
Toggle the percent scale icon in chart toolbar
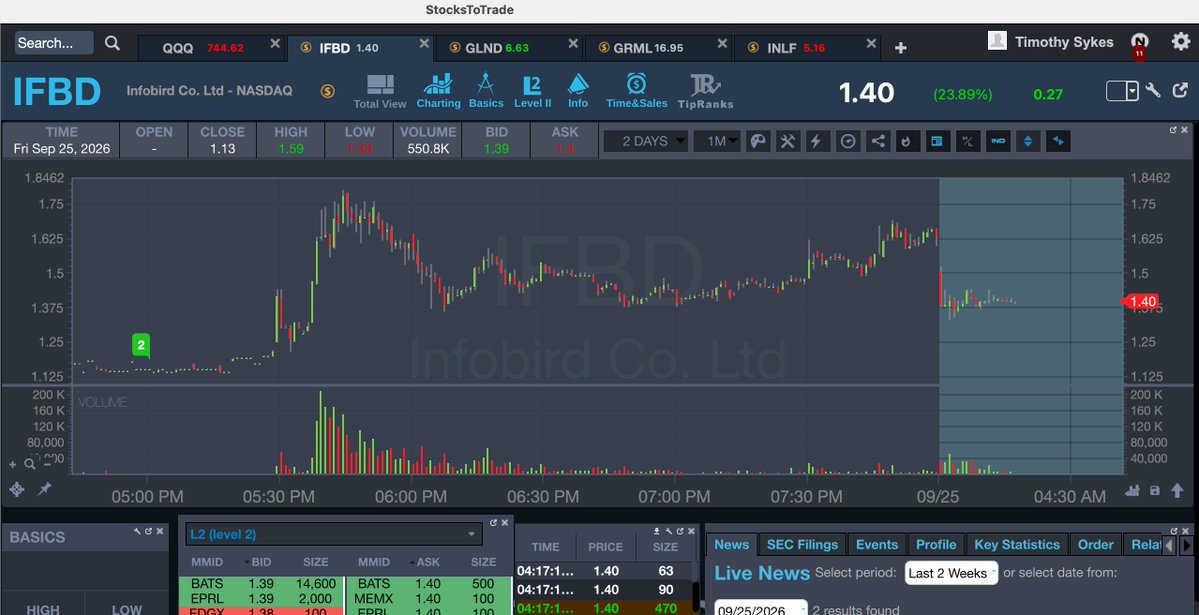(x=967, y=141)
